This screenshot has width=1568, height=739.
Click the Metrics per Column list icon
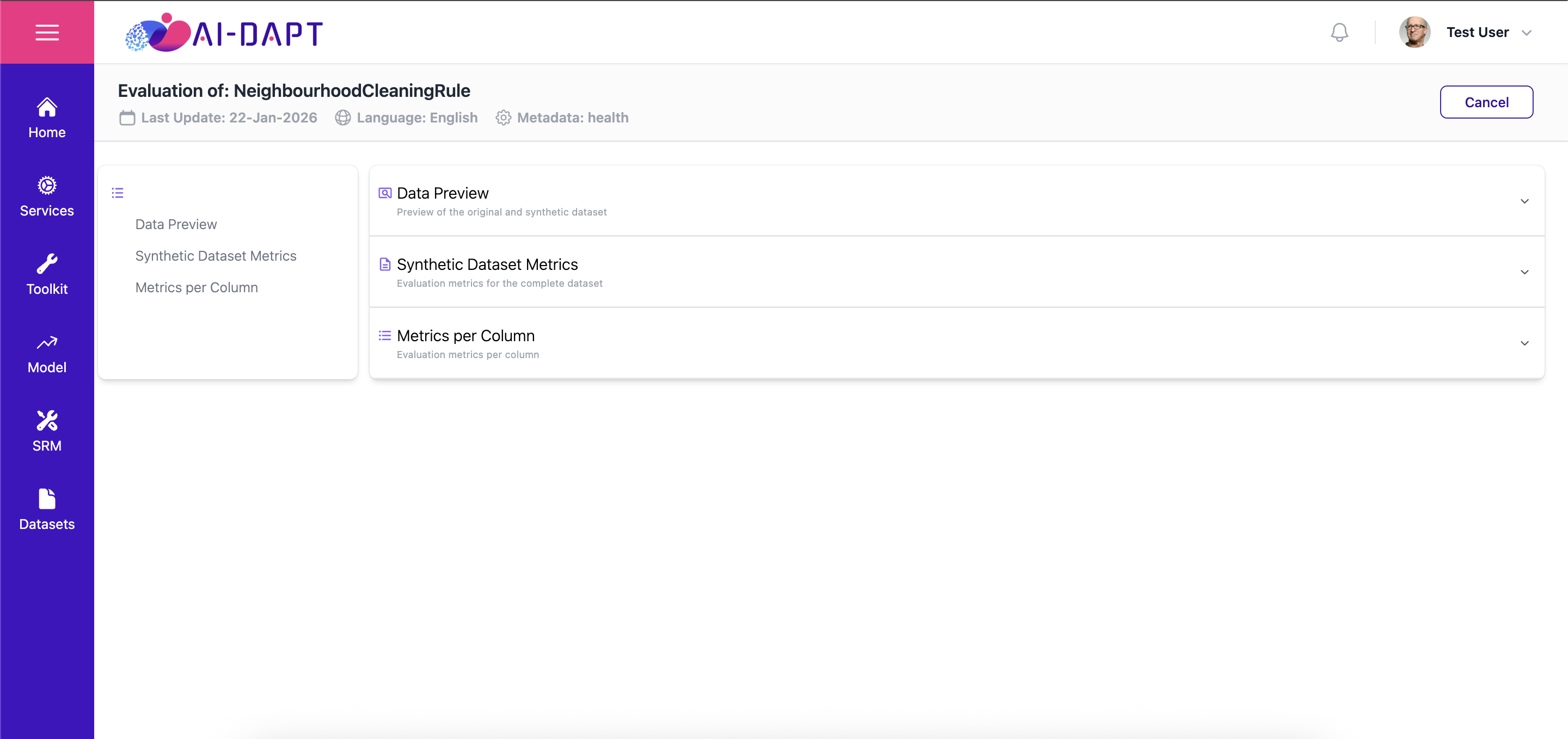point(385,336)
